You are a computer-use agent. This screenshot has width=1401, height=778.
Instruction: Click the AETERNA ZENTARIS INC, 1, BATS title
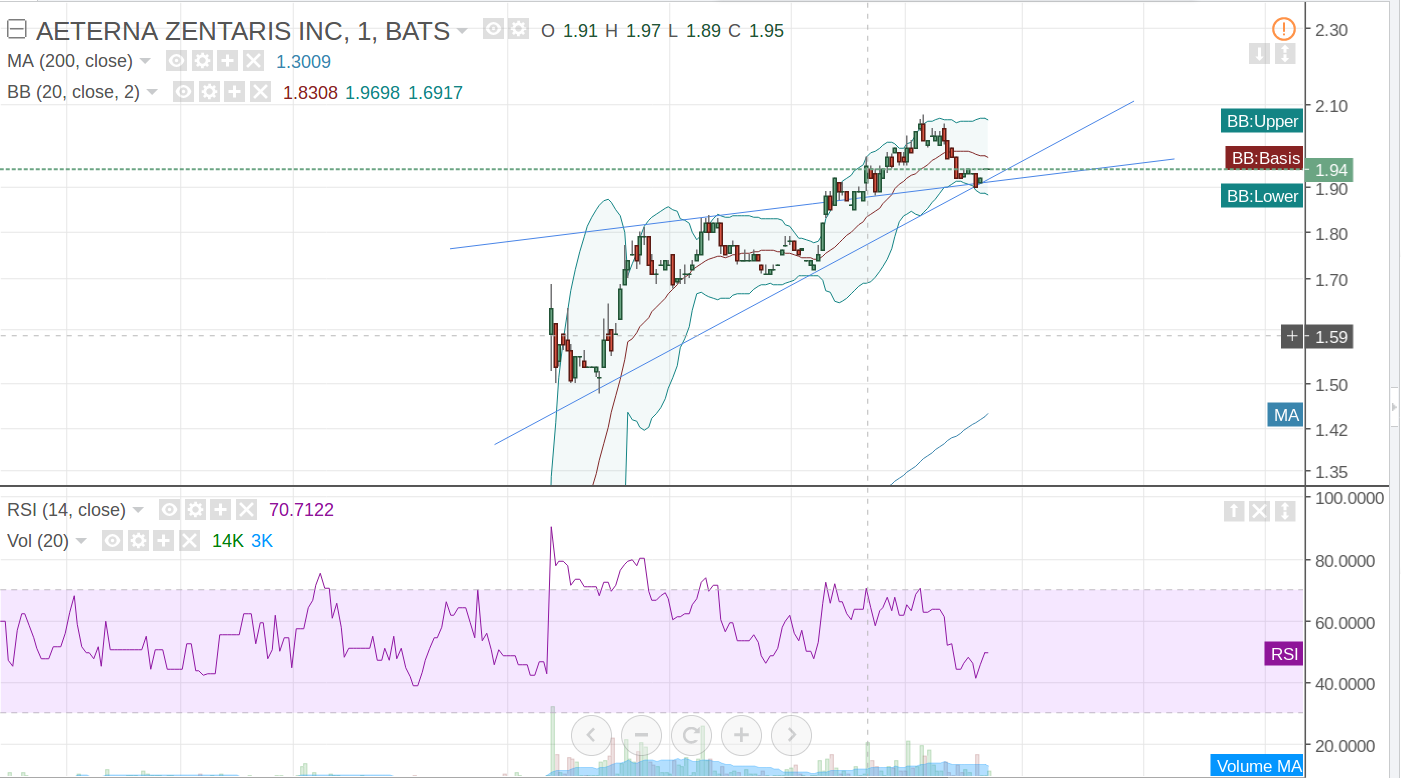tap(243, 31)
